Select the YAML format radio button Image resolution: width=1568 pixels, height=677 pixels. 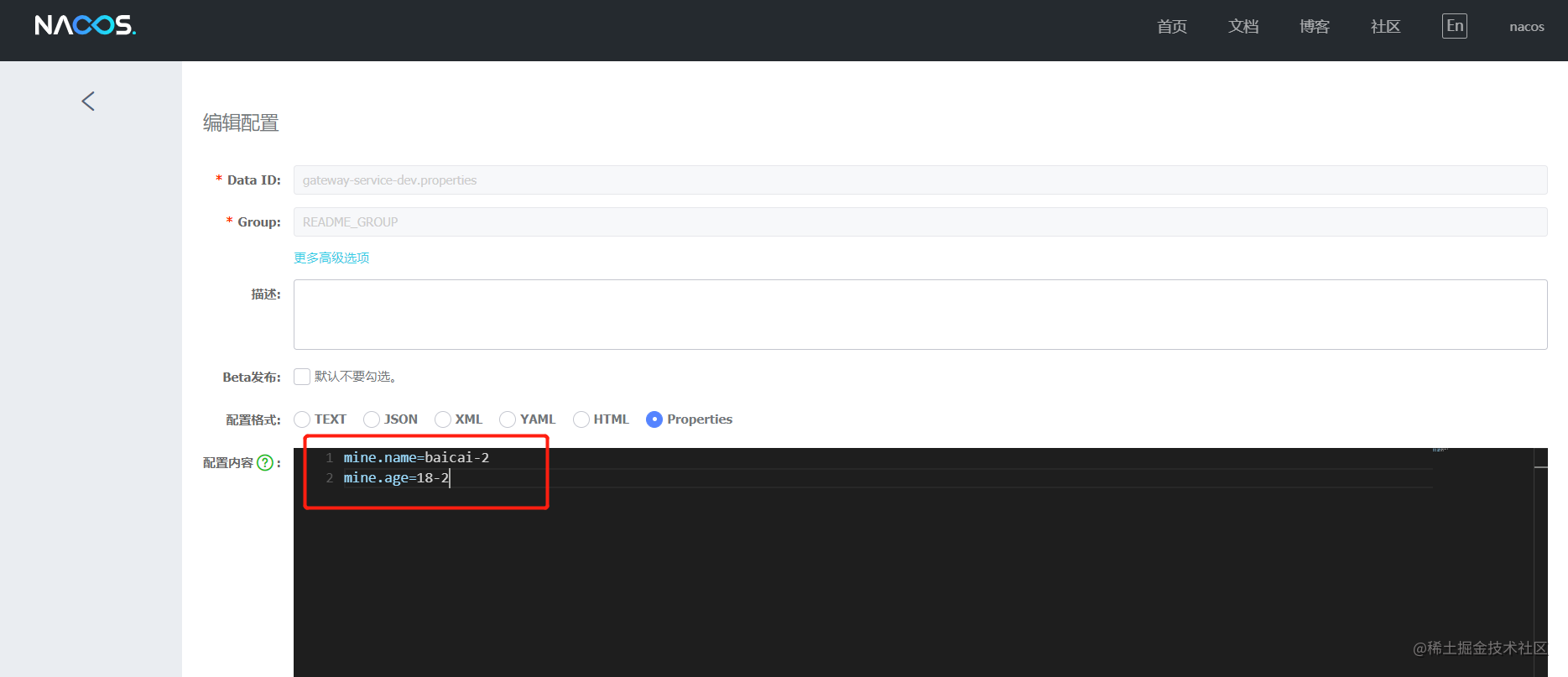click(508, 419)
